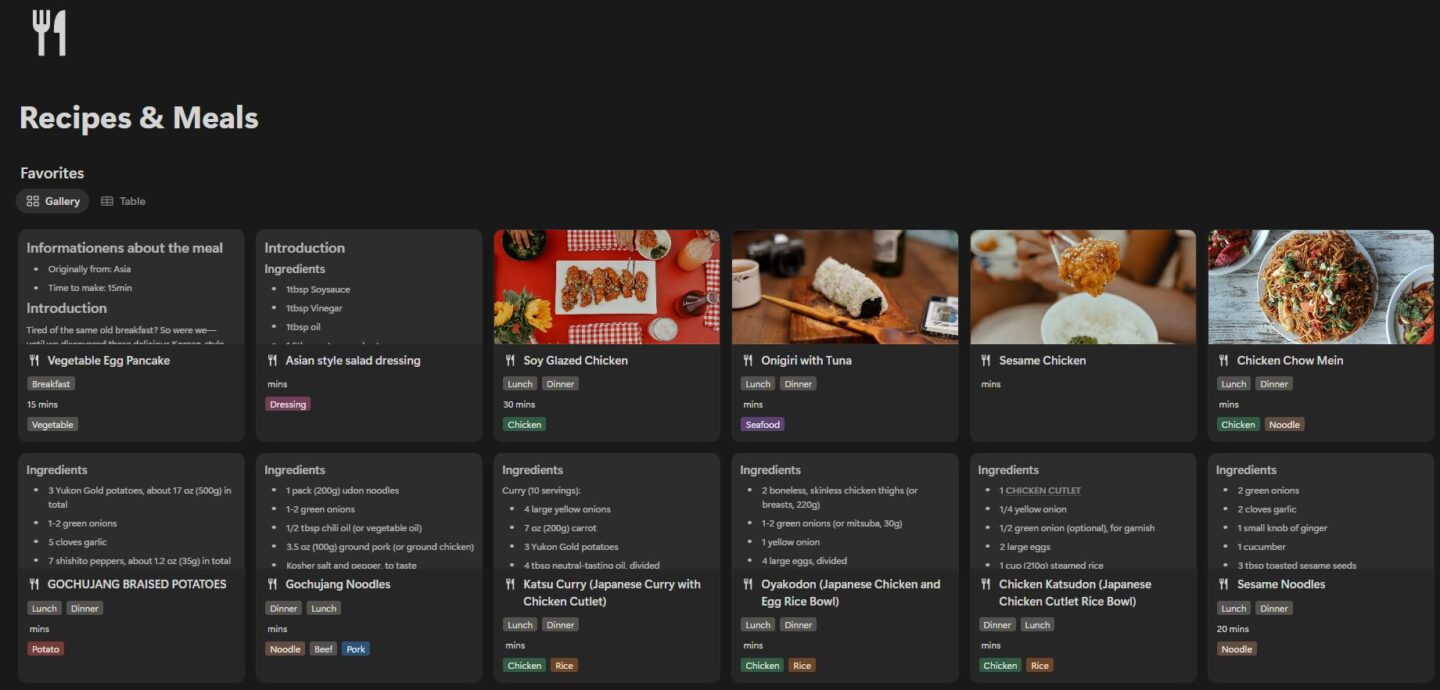Open the Chicken Chow Mein photo
This screenshot has height=690, width=1440.
coord(1321,285)
